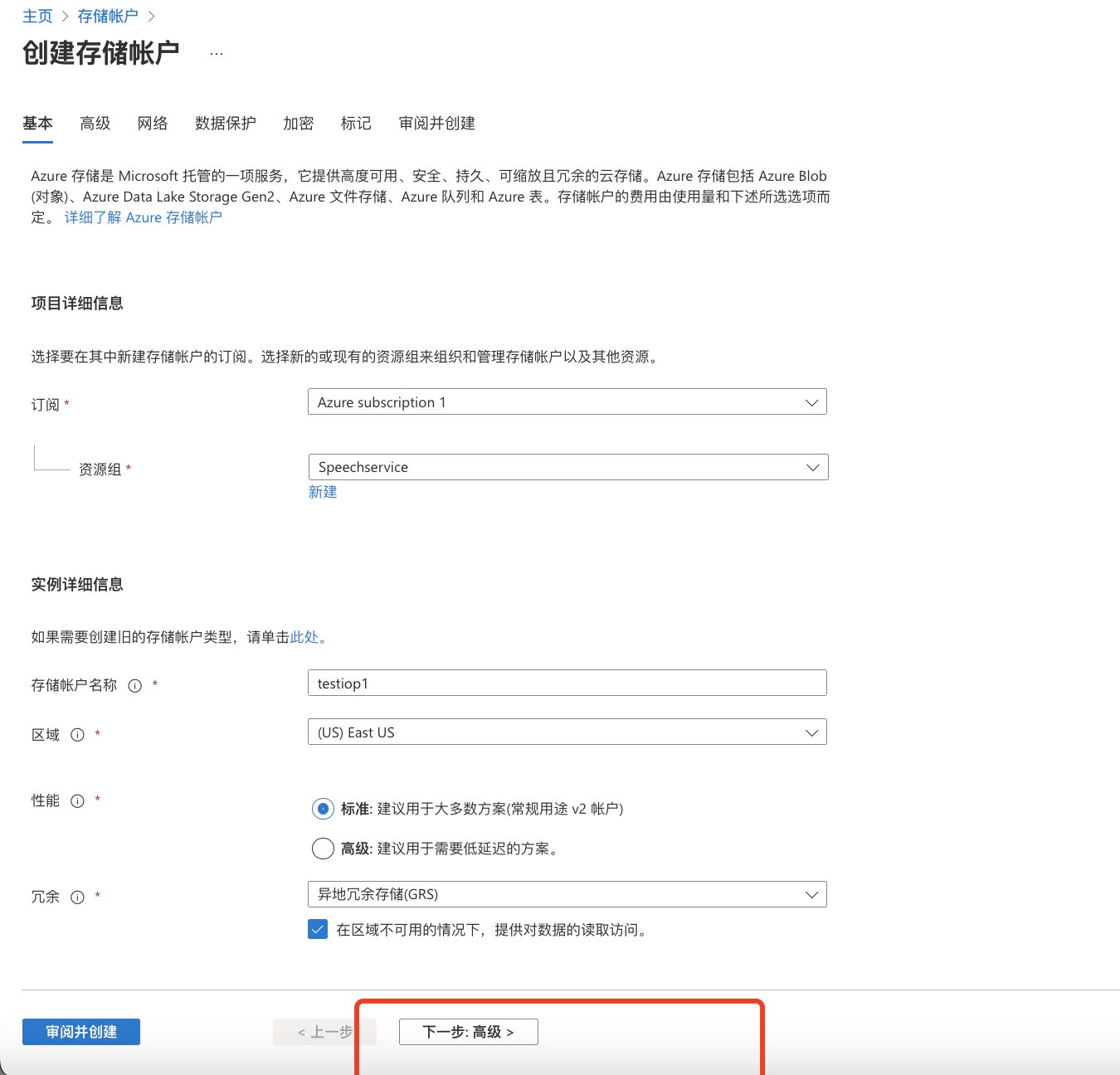Switch to the 数据保护 tab
Image resolution: width=1120 pixels, height=1075 pixels.
(226, 124)
